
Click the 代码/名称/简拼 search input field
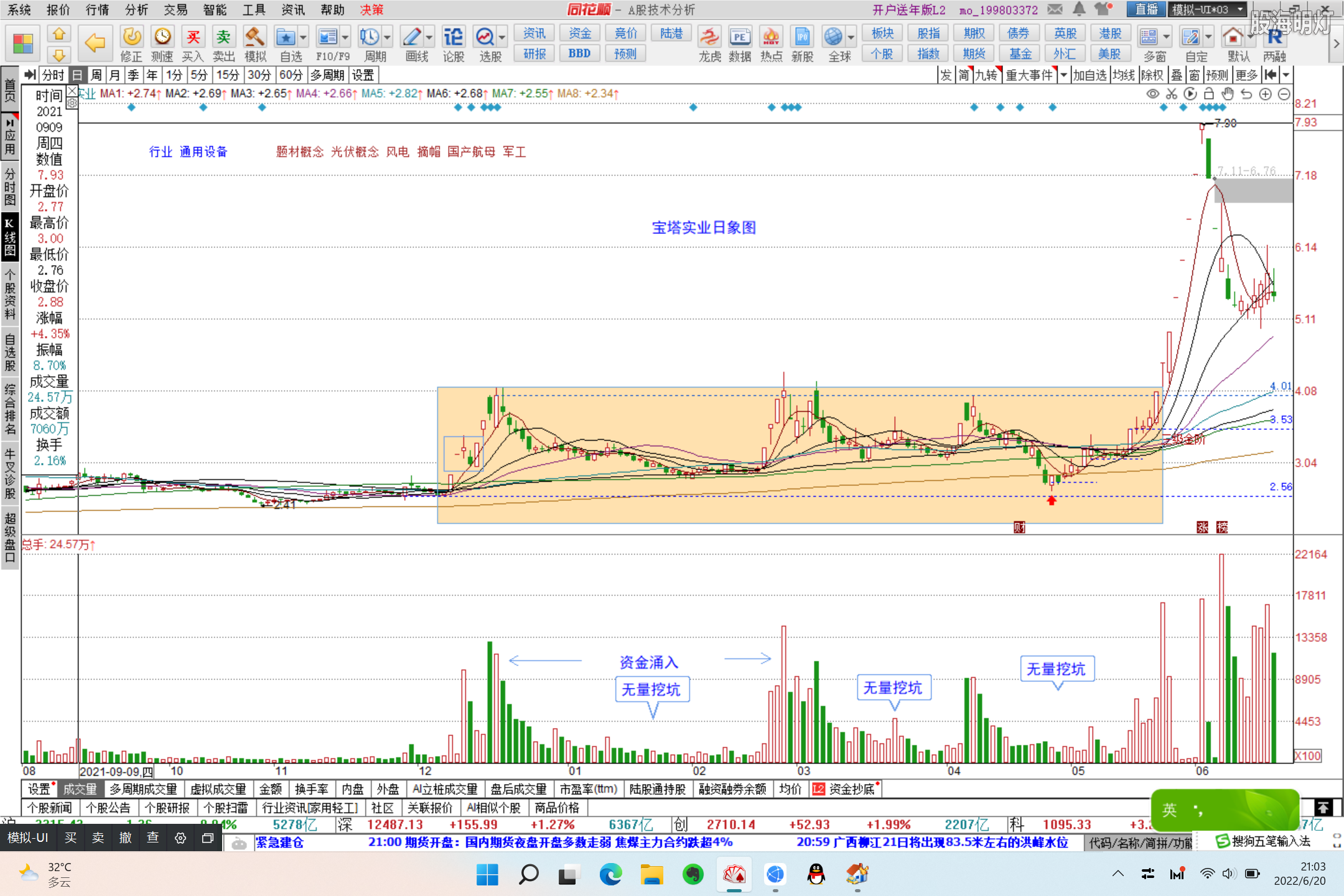coord(1140,842)
